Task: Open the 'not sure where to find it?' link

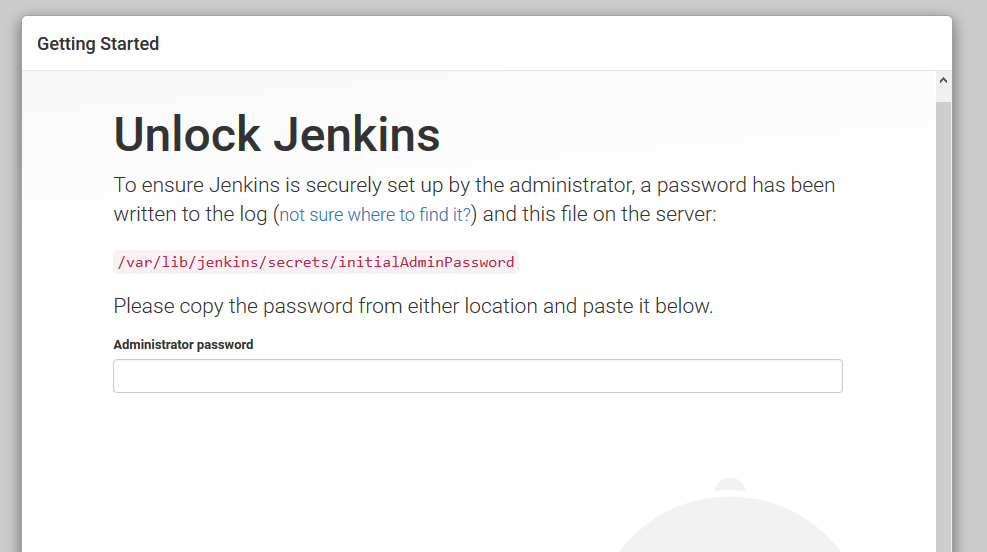Action: (x=375, y=215)
